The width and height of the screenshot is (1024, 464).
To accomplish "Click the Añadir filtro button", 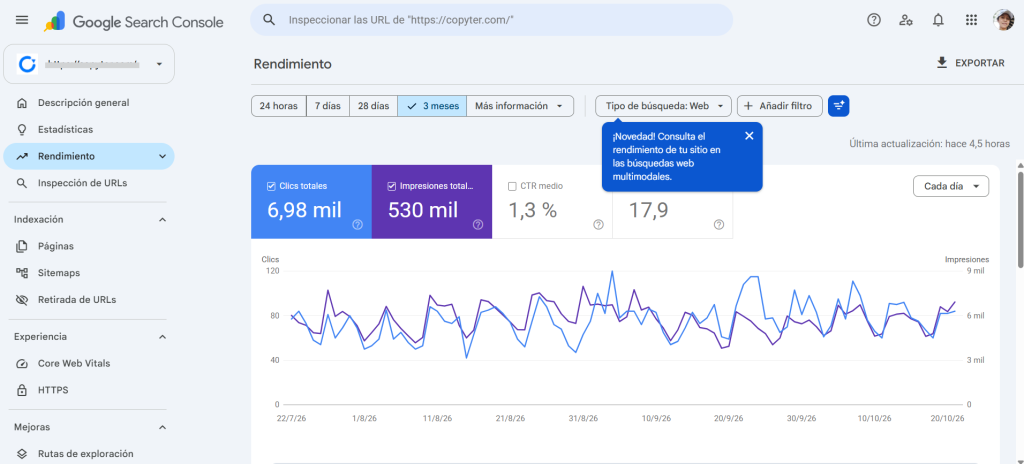I will (780, 106).
